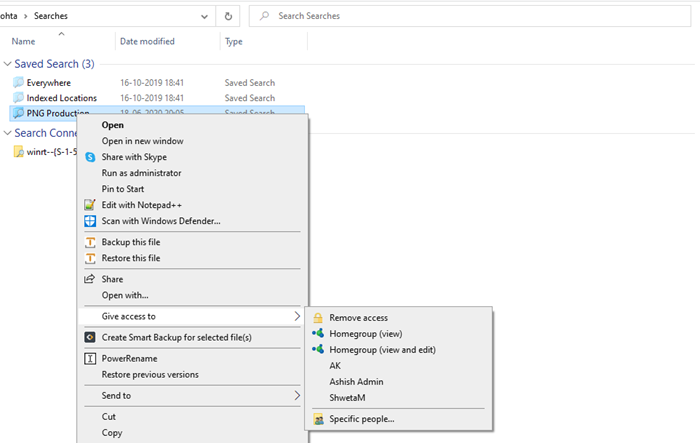Screen dimensions: 700x443
Task: Give access to ShwetaM
Action: [347, 397]
